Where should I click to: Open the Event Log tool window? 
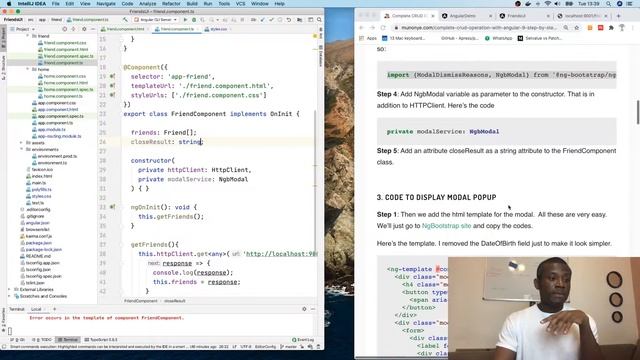click(x=303, y=340)
